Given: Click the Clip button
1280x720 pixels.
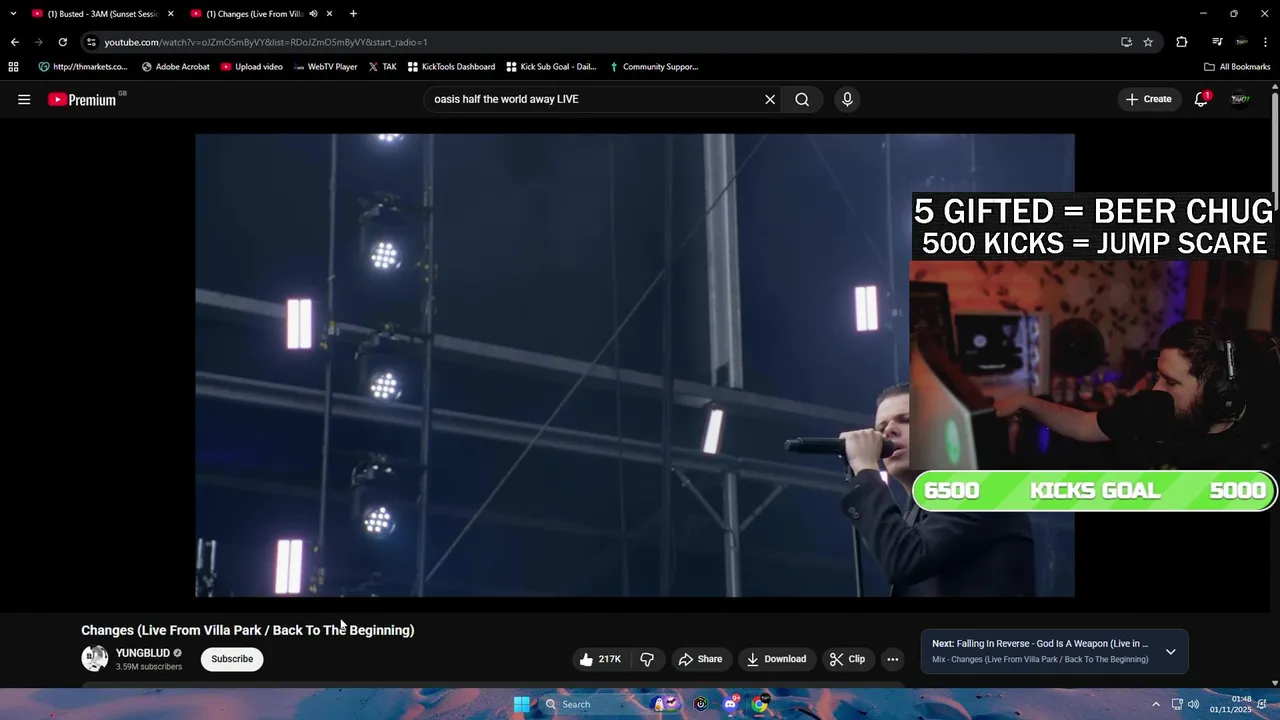Looking at the screenshot, I should tap(847, 659).
